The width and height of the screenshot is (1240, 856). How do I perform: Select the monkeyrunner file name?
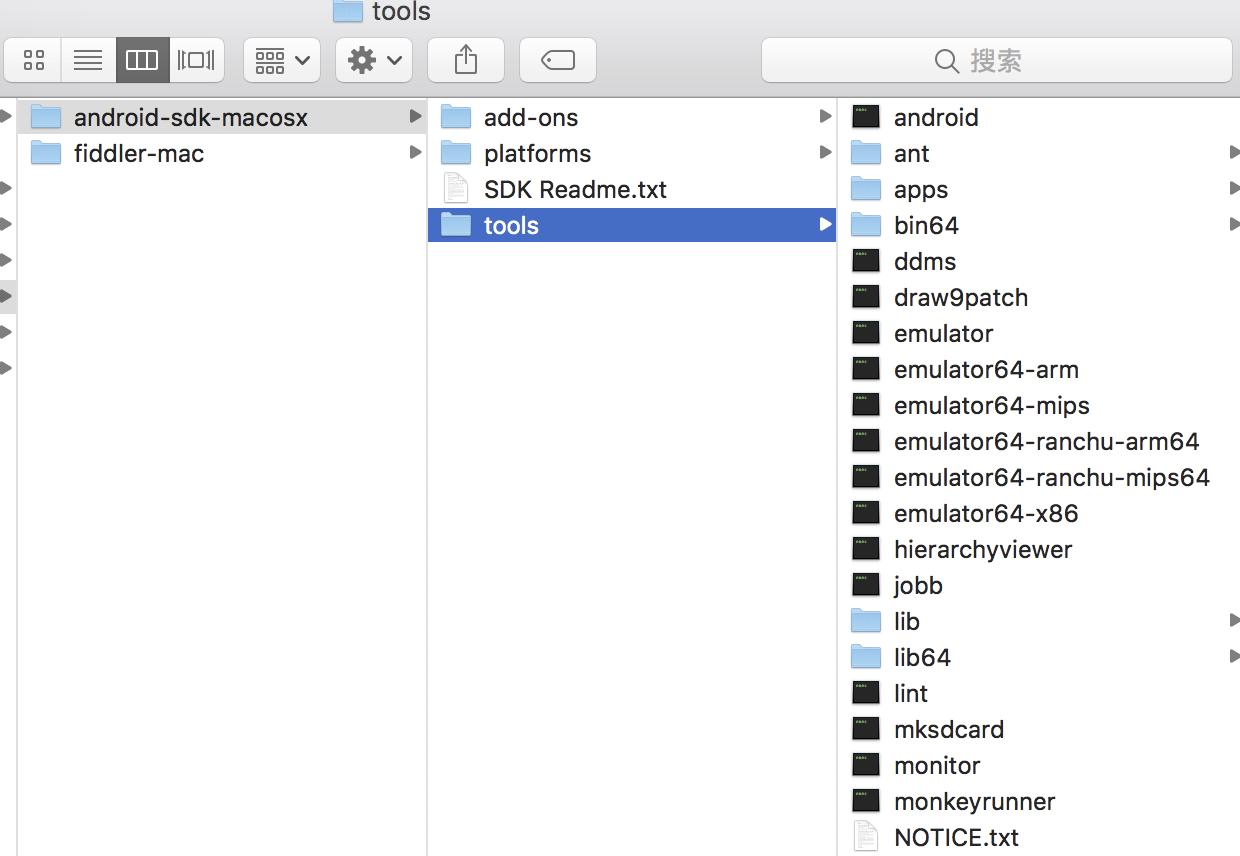tap(975, 802)
